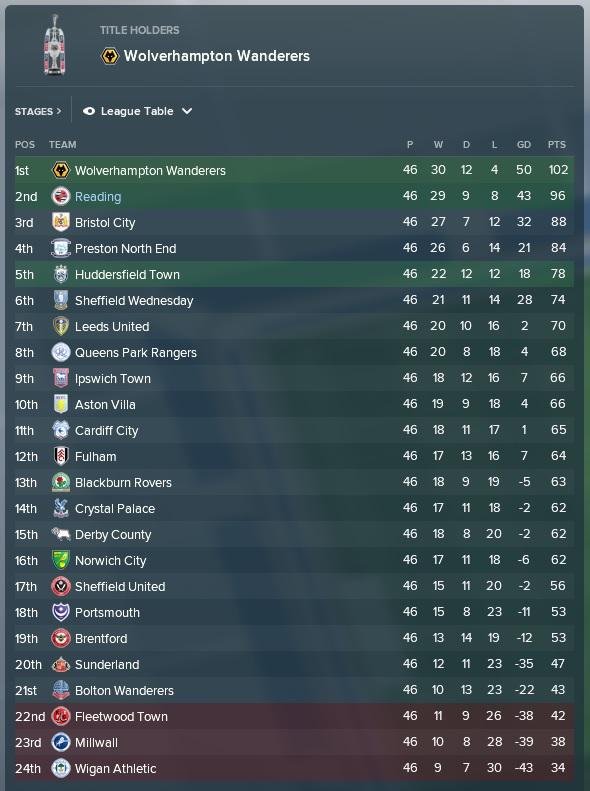This screenshot has width=590, height=791.
Task: Expand the Stages menu
Action: pos(38,111)
